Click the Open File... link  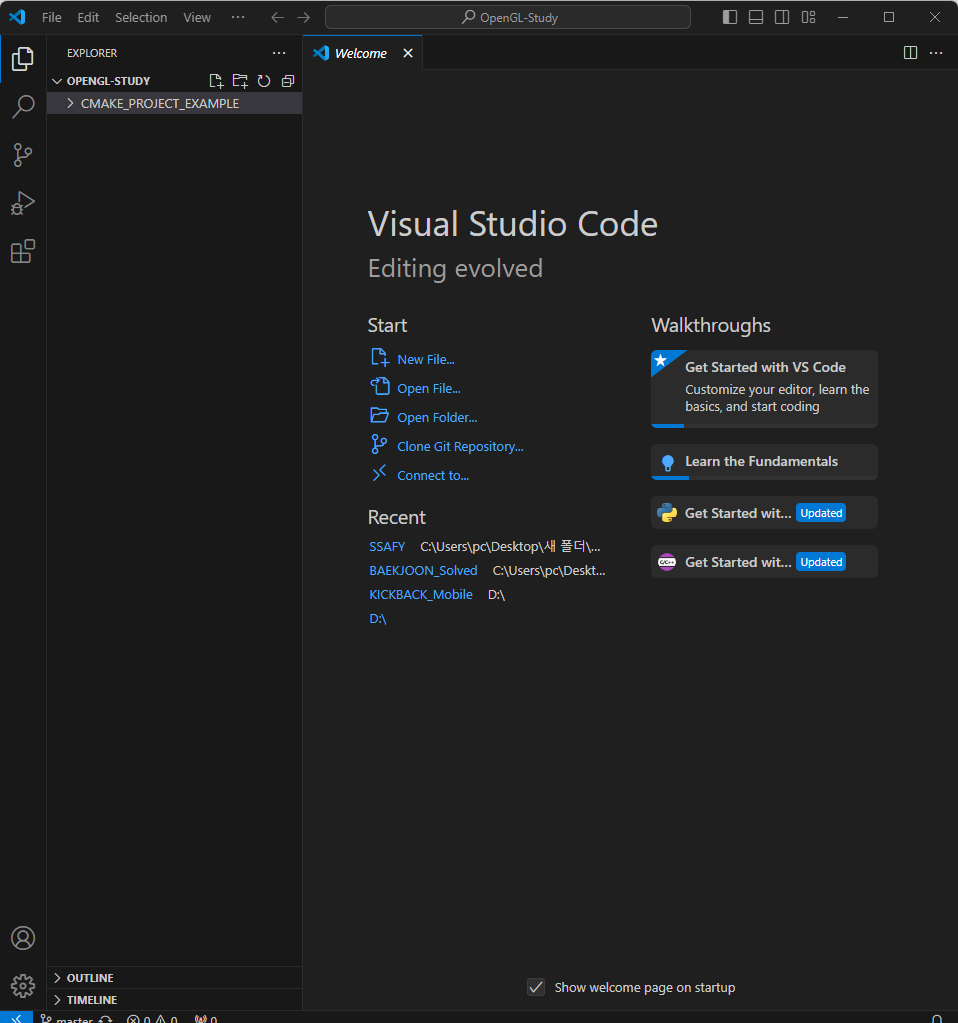tap(429, 388)
